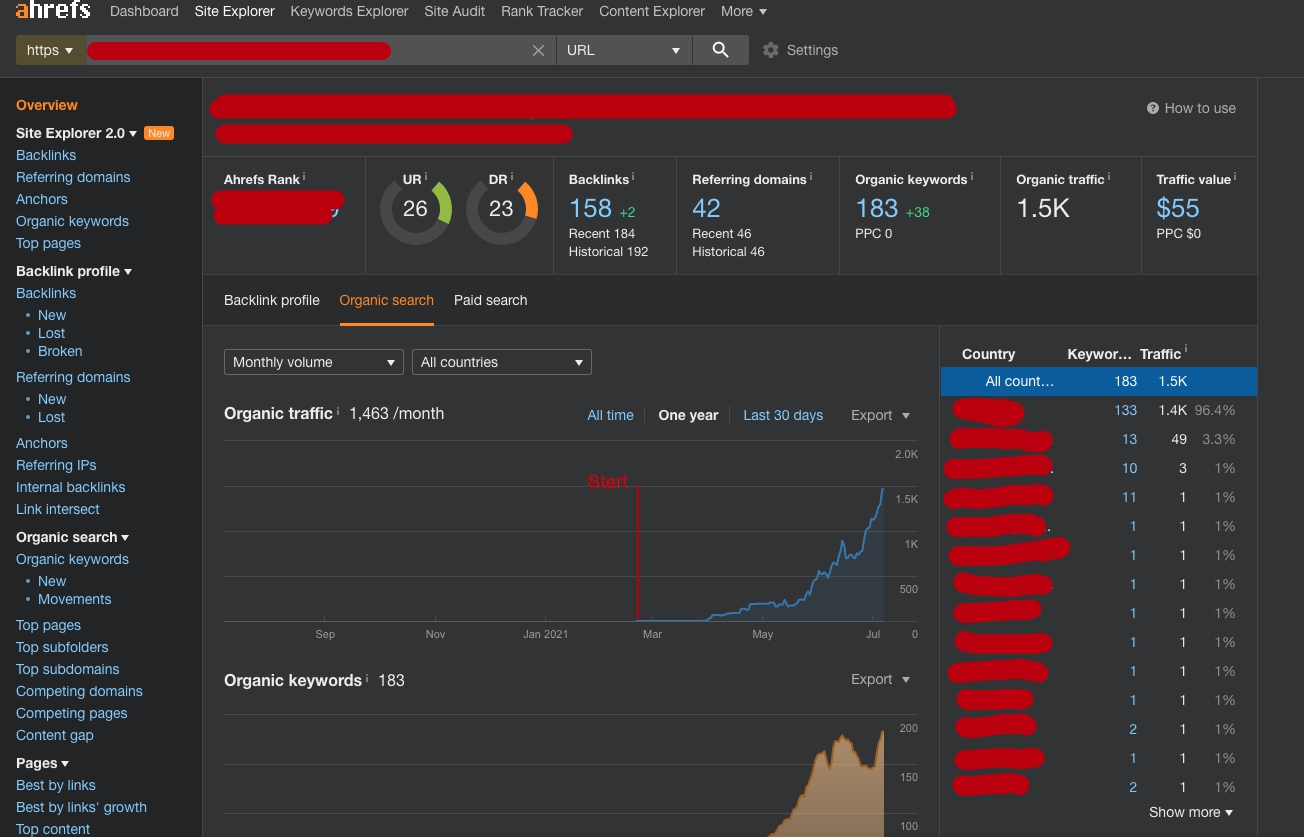
Task: Open Competing domains in the sidebar
Action: (x=79, y=691)
